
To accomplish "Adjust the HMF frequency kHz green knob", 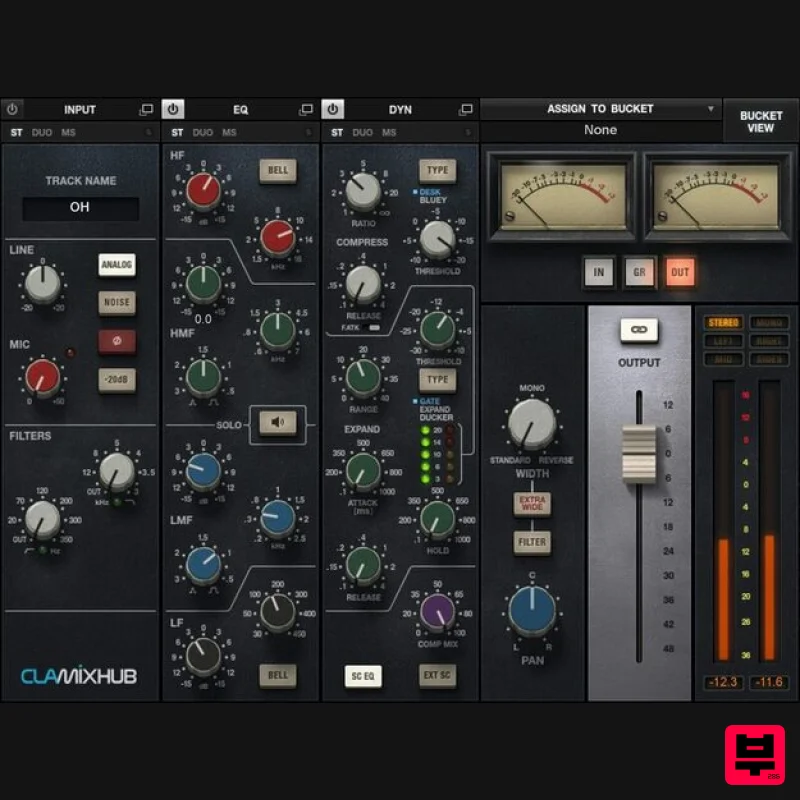I will [x=278, y=330].
